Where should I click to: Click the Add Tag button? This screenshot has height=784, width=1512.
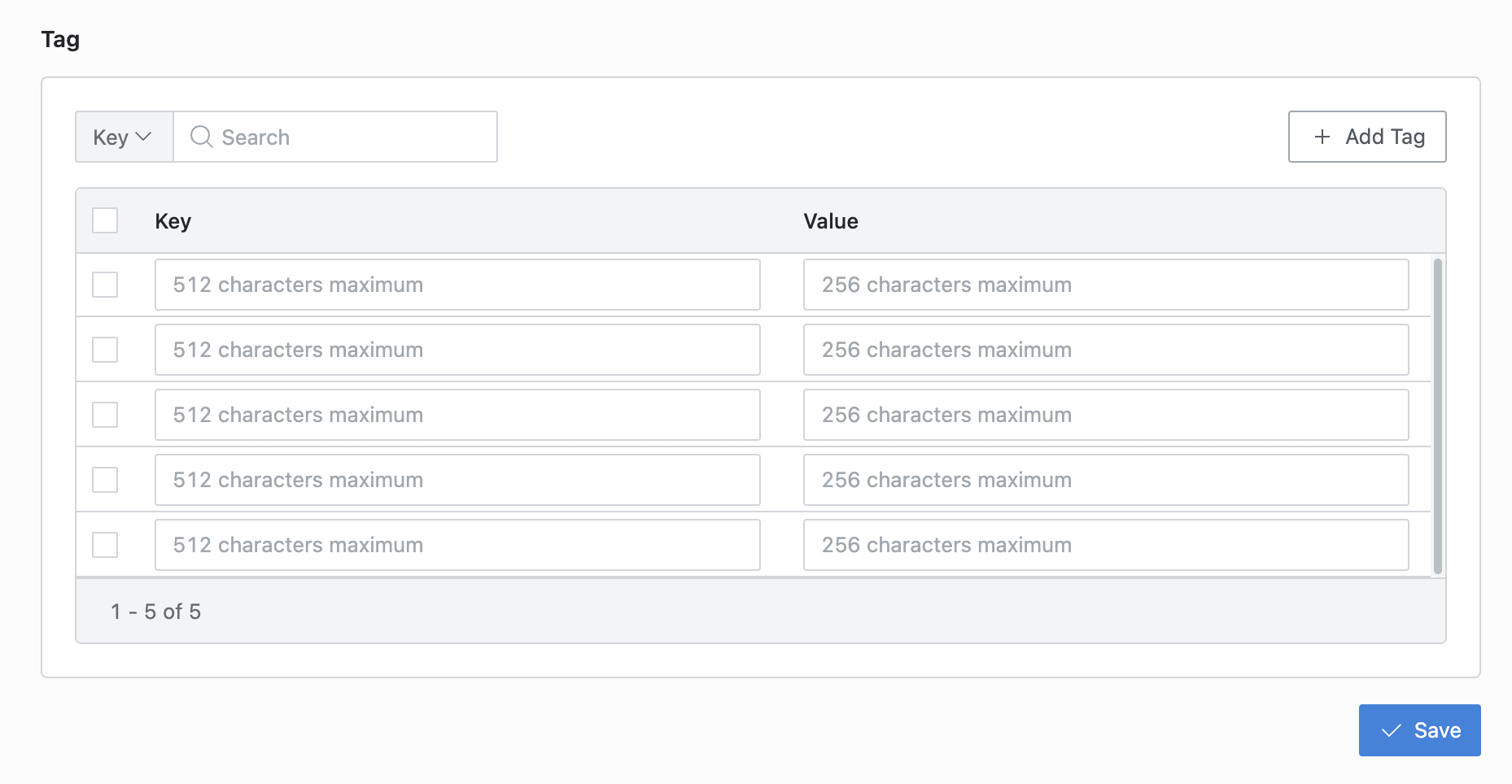click(x=1367, y=137)
